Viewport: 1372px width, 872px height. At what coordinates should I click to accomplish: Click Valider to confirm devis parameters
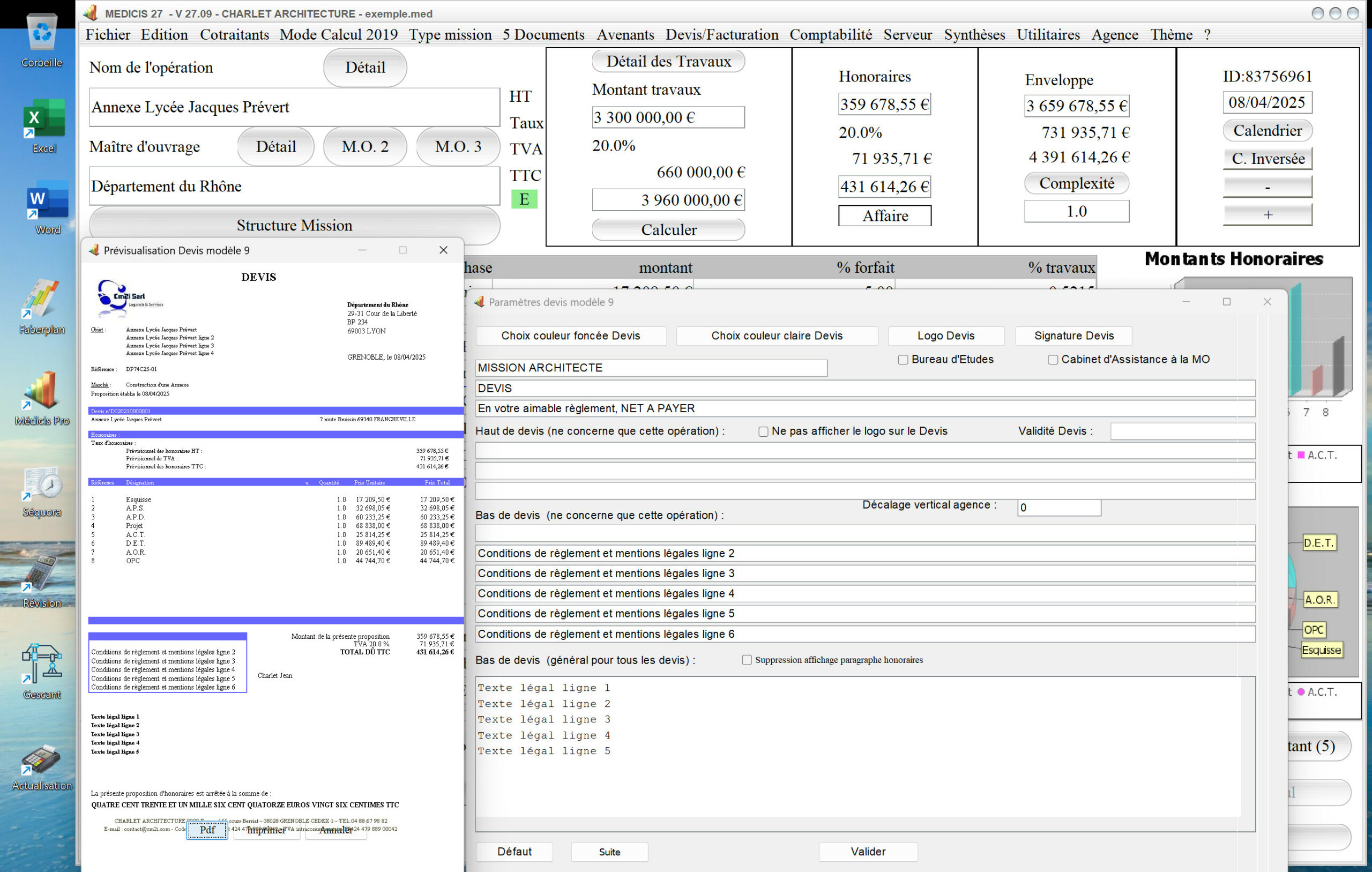[868, 852]
